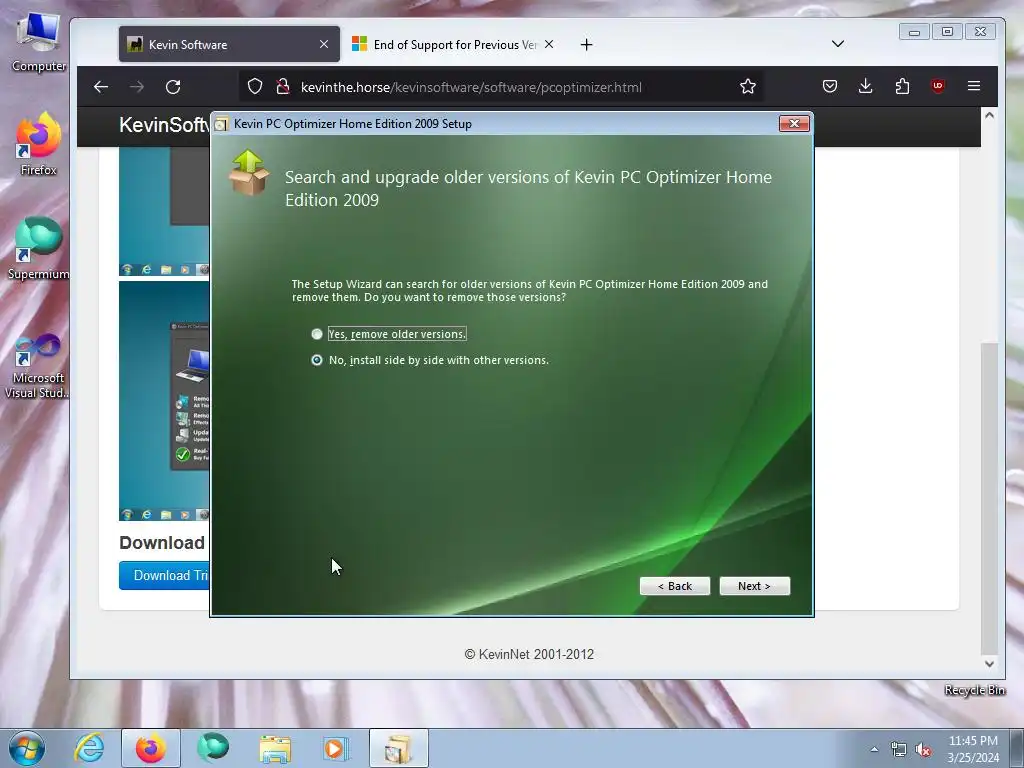Open the Windows Start menu
The image size is (1024, 768).
27,748
